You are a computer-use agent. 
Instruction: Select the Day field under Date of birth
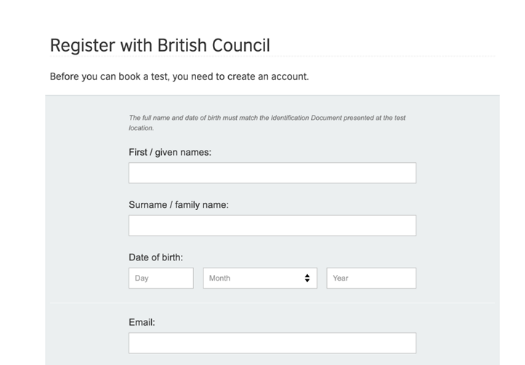(161, 278)
